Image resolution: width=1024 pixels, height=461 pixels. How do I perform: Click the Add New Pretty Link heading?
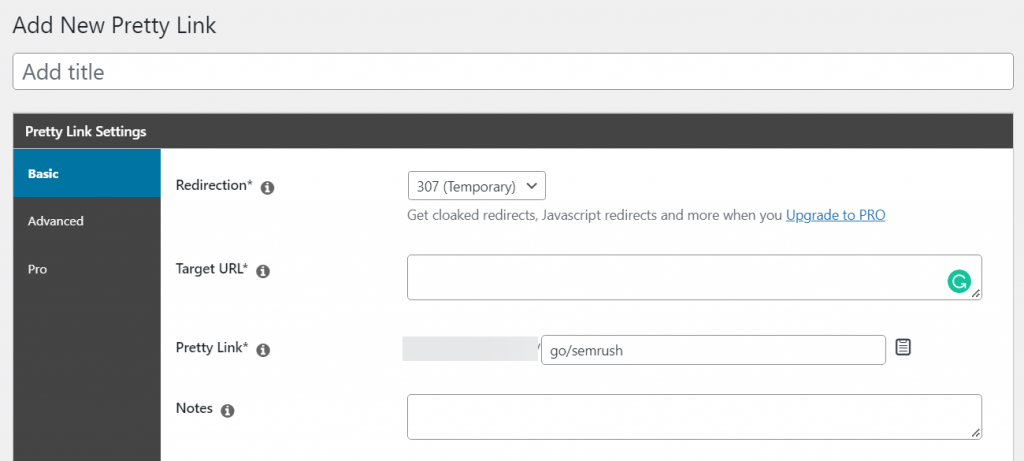click(x=114, y=25)
